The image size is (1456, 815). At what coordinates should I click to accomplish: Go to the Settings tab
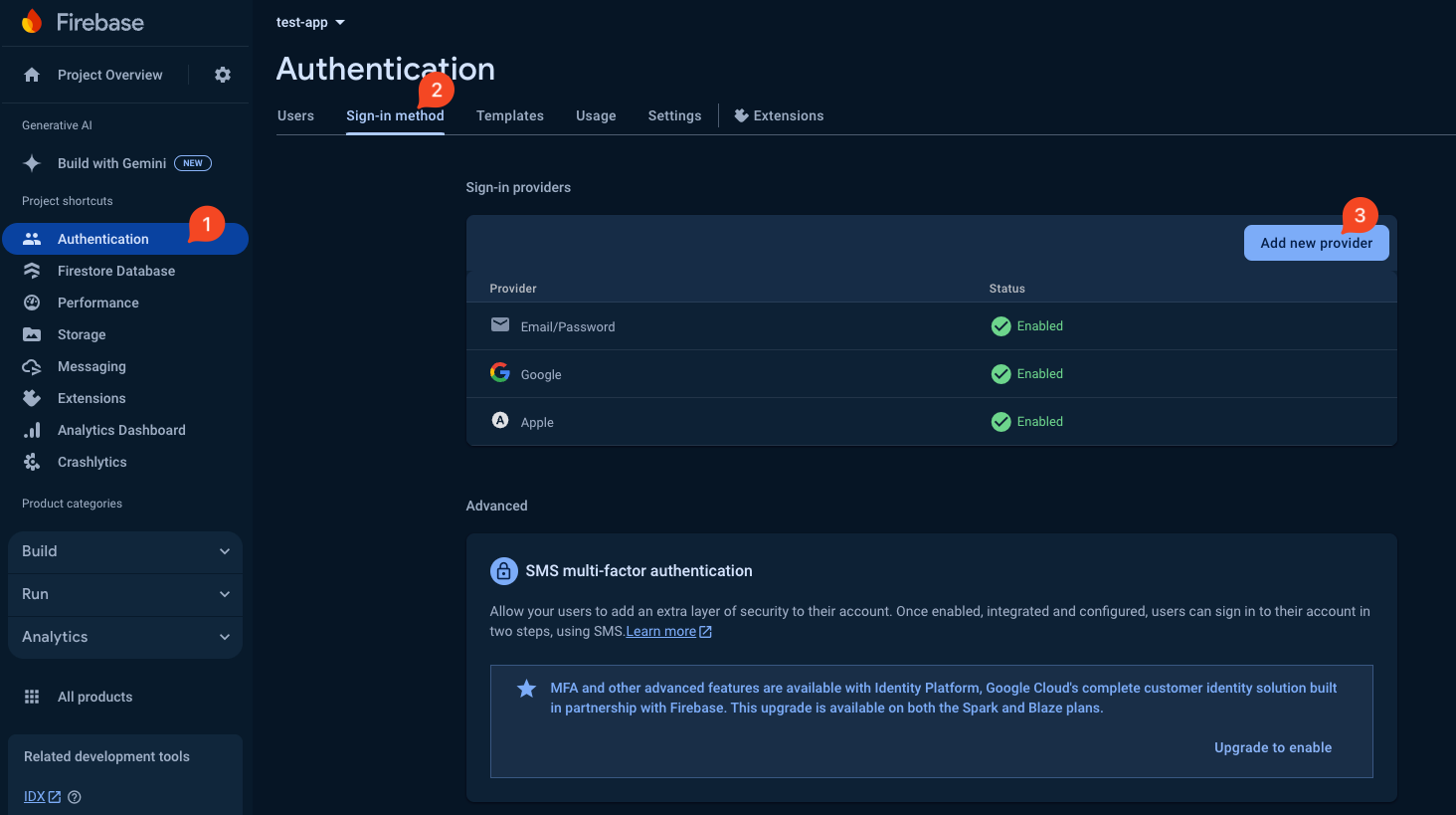click(x=674, y=115)
